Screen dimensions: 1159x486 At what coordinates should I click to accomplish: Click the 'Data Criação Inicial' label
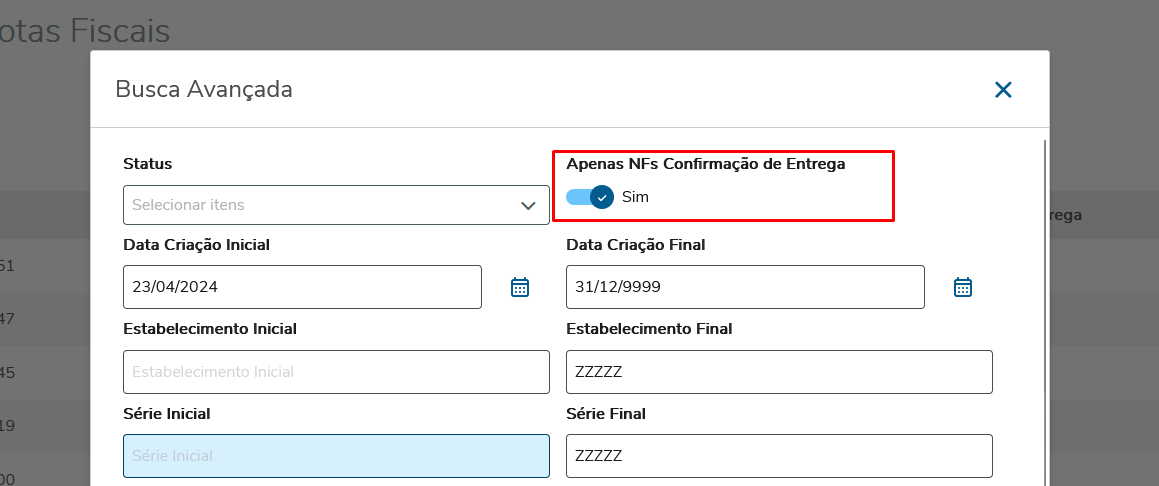click(x=196, y=244)
